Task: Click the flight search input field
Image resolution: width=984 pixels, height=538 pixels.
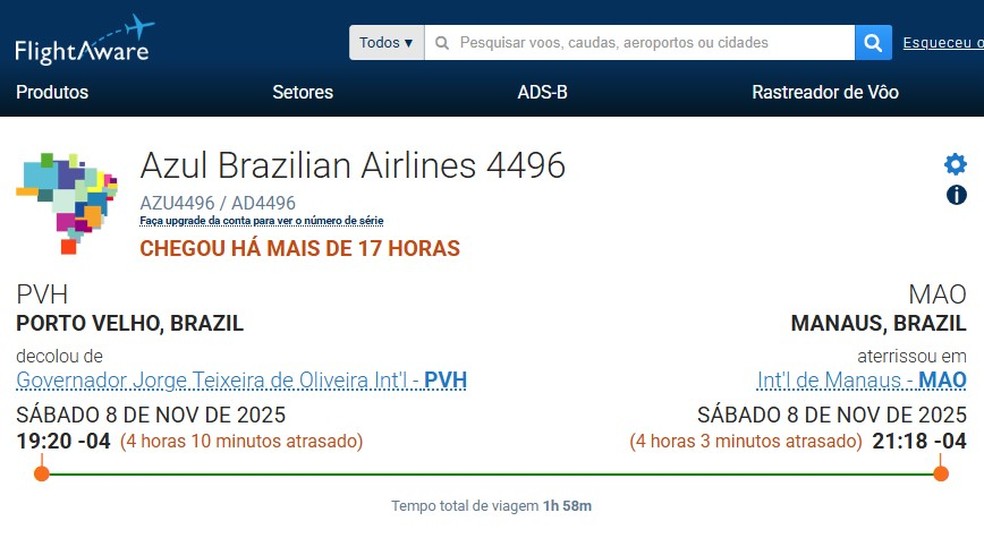Action: click(x=640, y=43)
